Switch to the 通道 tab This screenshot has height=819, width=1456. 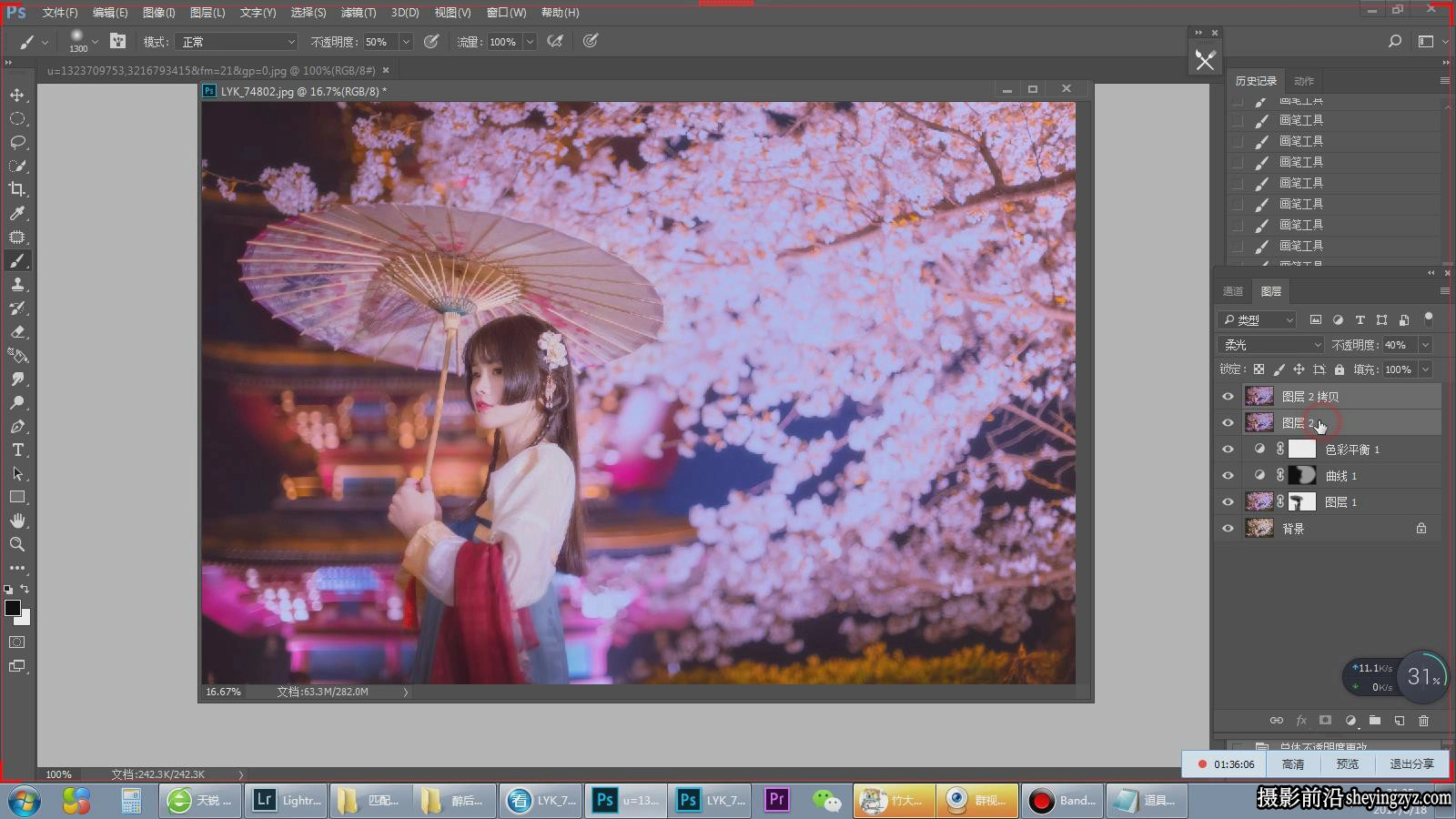1233,291
